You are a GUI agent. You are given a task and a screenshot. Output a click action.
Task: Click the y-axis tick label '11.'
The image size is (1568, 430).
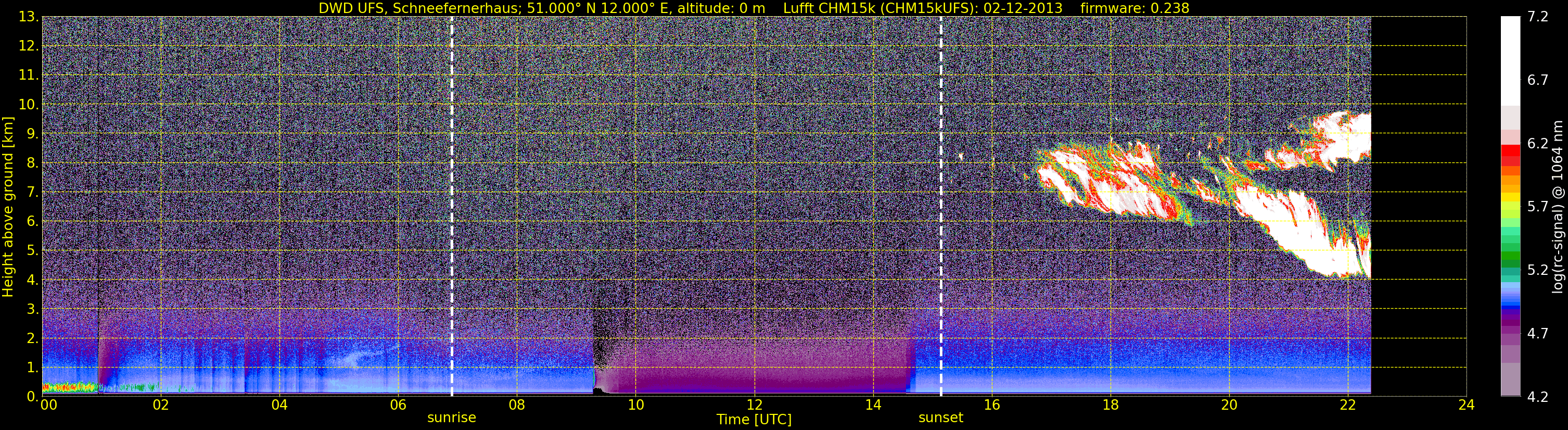(29, 75)
